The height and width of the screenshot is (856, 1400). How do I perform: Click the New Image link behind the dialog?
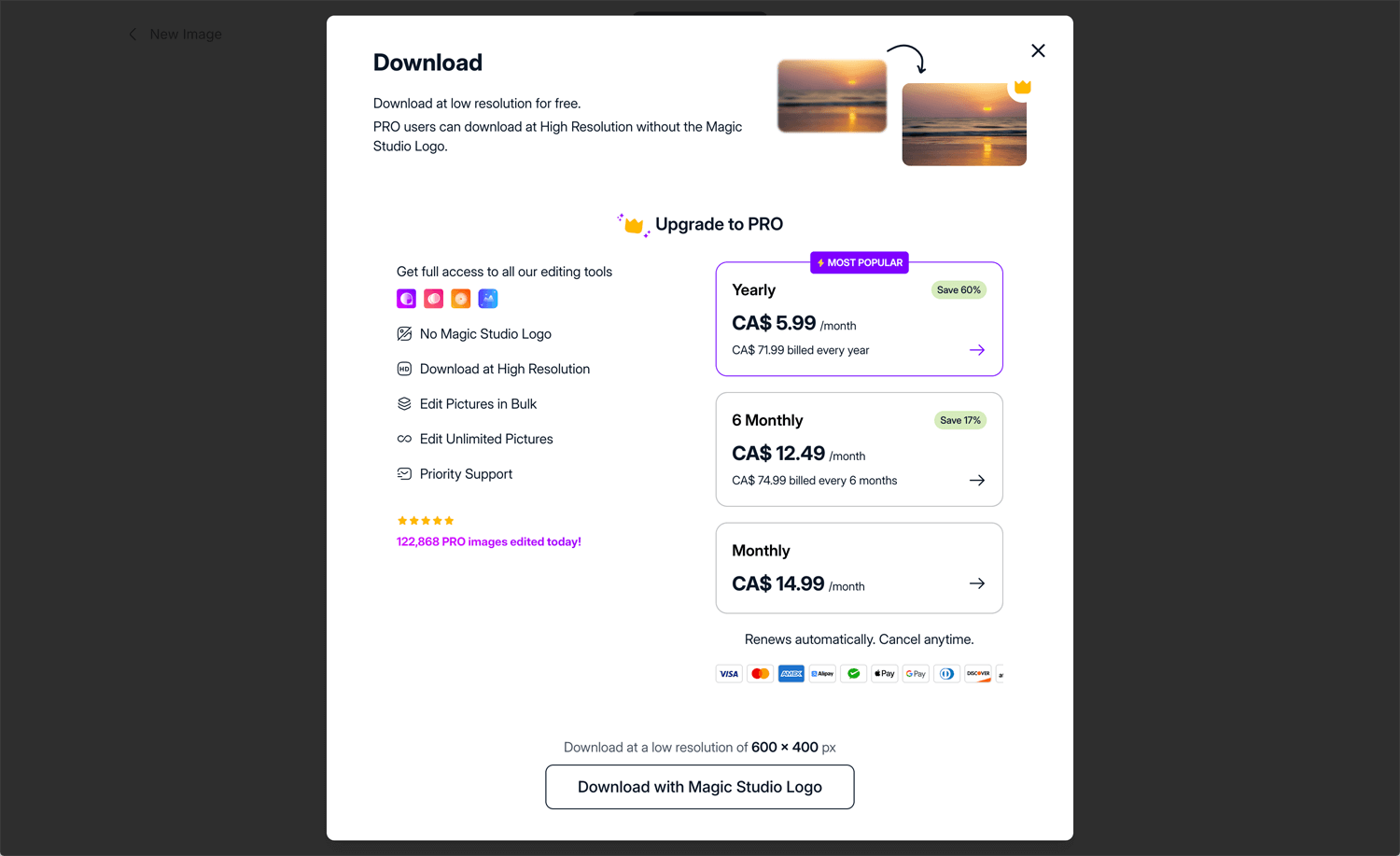186,34
